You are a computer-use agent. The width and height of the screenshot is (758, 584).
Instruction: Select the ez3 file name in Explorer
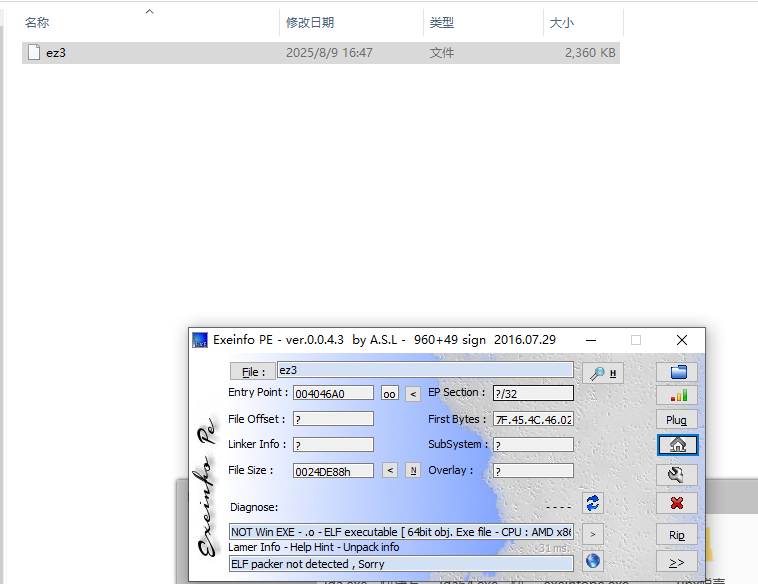point(56,53)
